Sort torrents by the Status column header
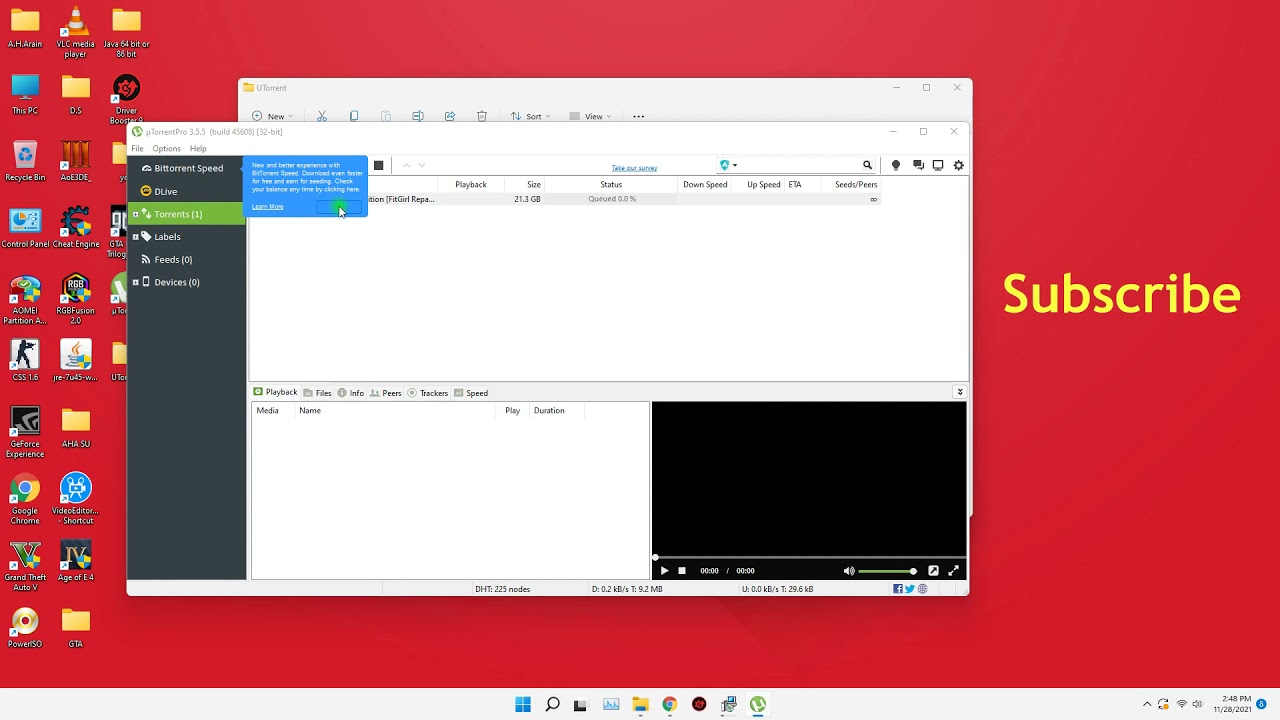Screen dimensions: 1280x720 point(611,185)
